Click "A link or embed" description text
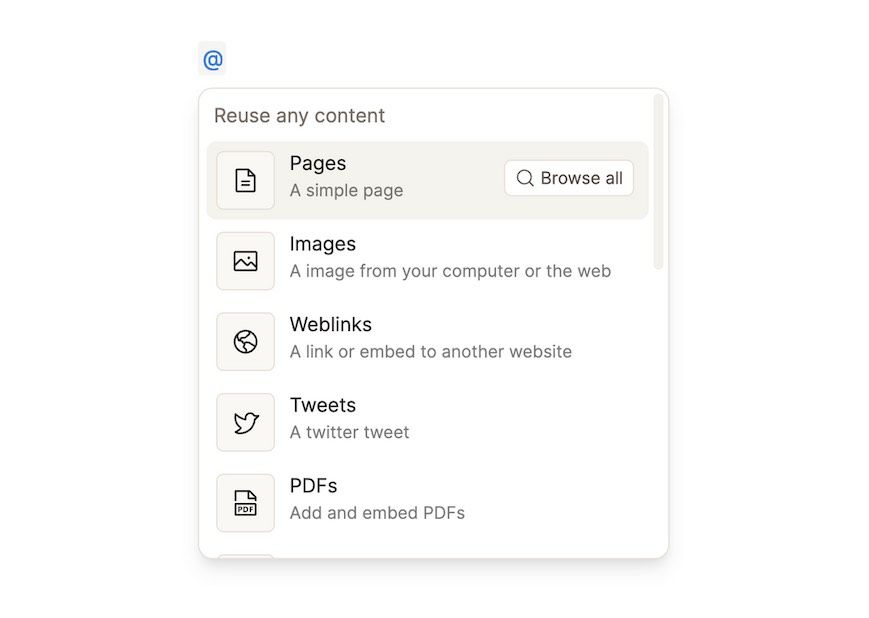 click(x=430, y=351)
